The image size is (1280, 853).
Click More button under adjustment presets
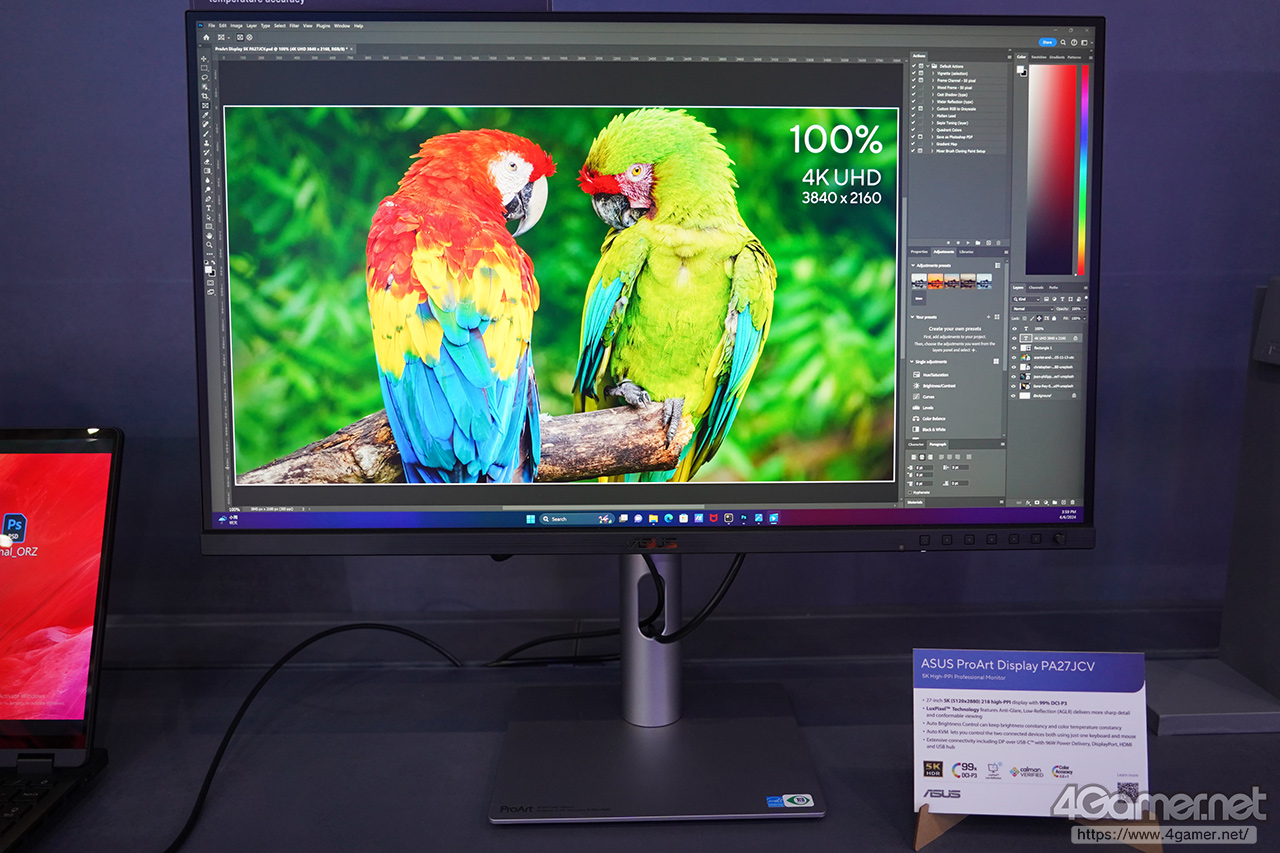point(919,298)
